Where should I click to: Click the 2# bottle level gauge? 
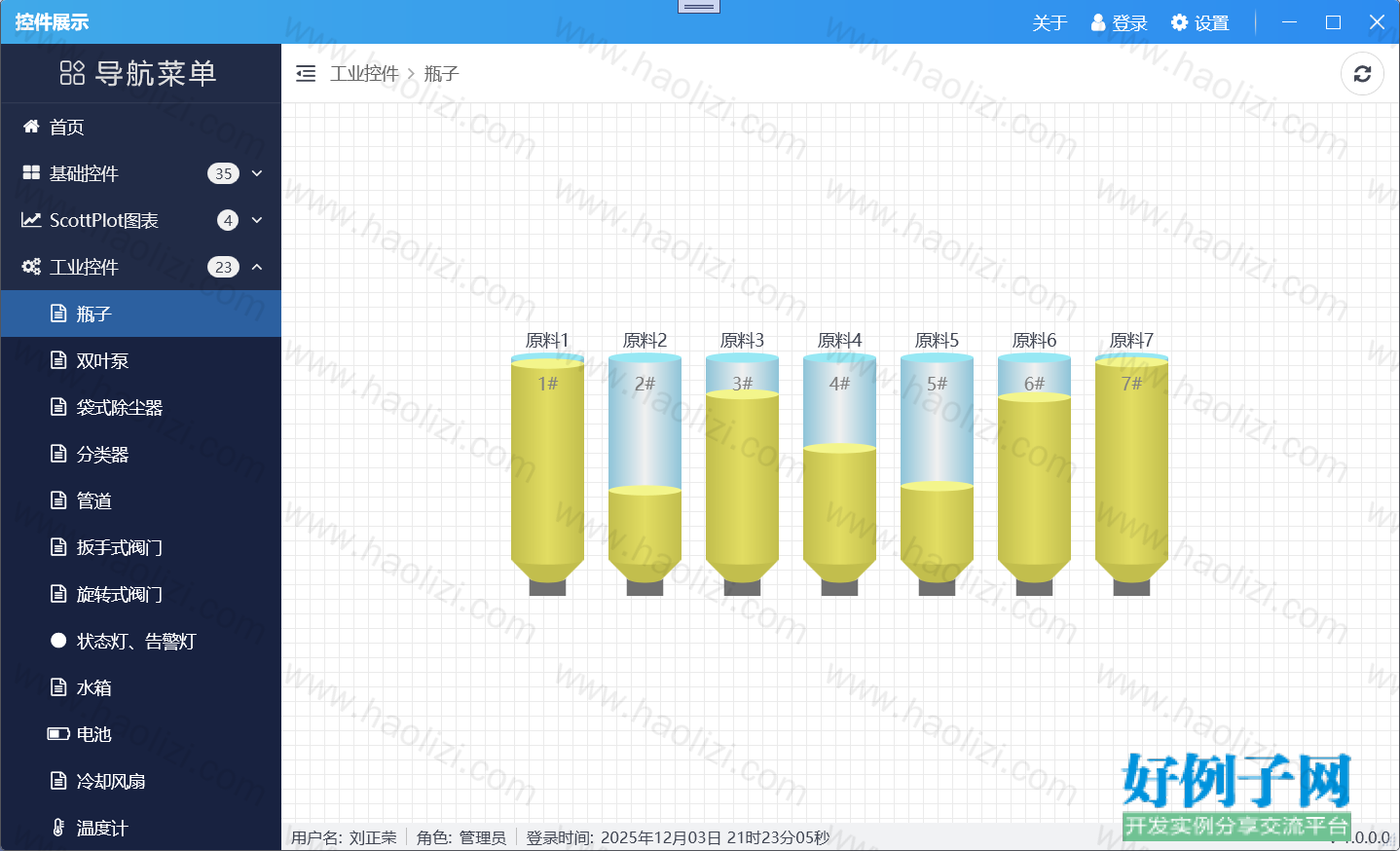645,475
